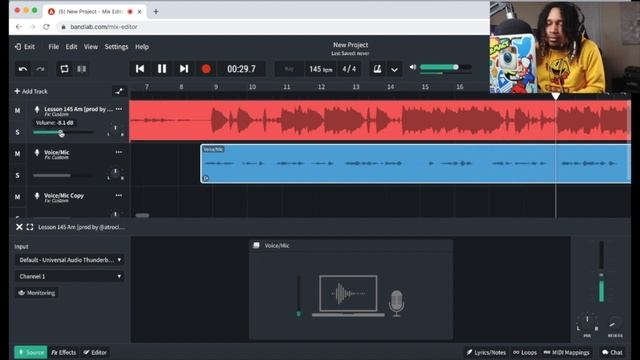Skip back to the project start
The image size is (640, 360).
(x=140, y=69)
